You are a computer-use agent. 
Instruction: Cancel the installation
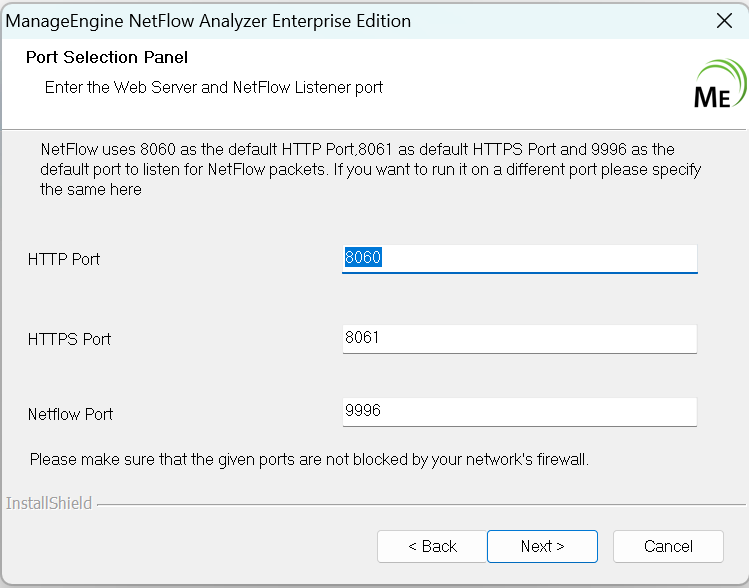pyautogui.click(x=668, y=546)
